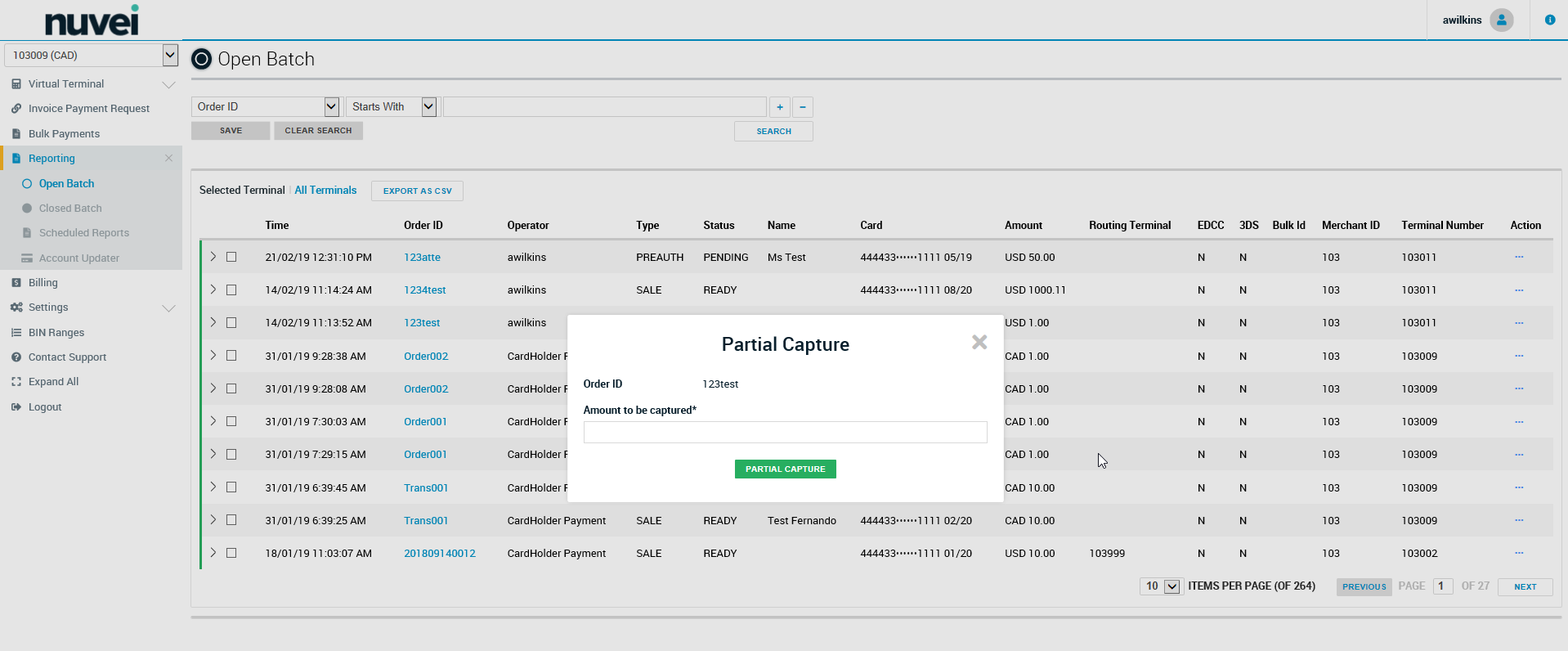
Task: Collapse Reporting section with X icon
Action: click(168, 158)
